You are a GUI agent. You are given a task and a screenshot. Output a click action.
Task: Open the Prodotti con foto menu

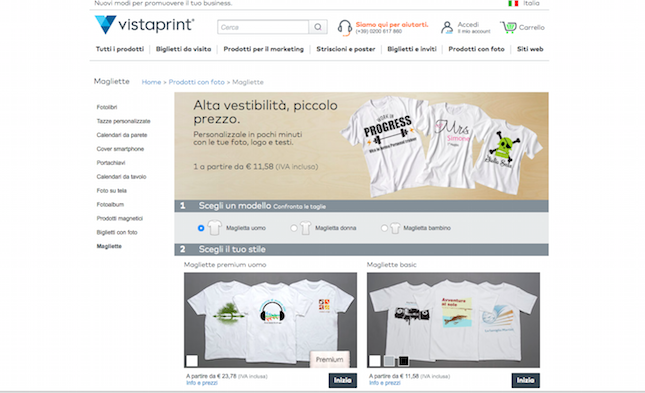click(476, 49)
